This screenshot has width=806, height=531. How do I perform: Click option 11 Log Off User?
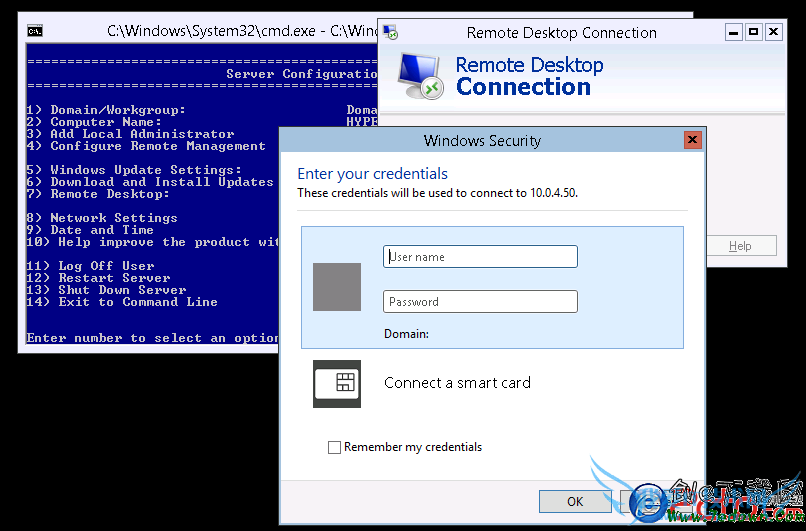[90, 266]
